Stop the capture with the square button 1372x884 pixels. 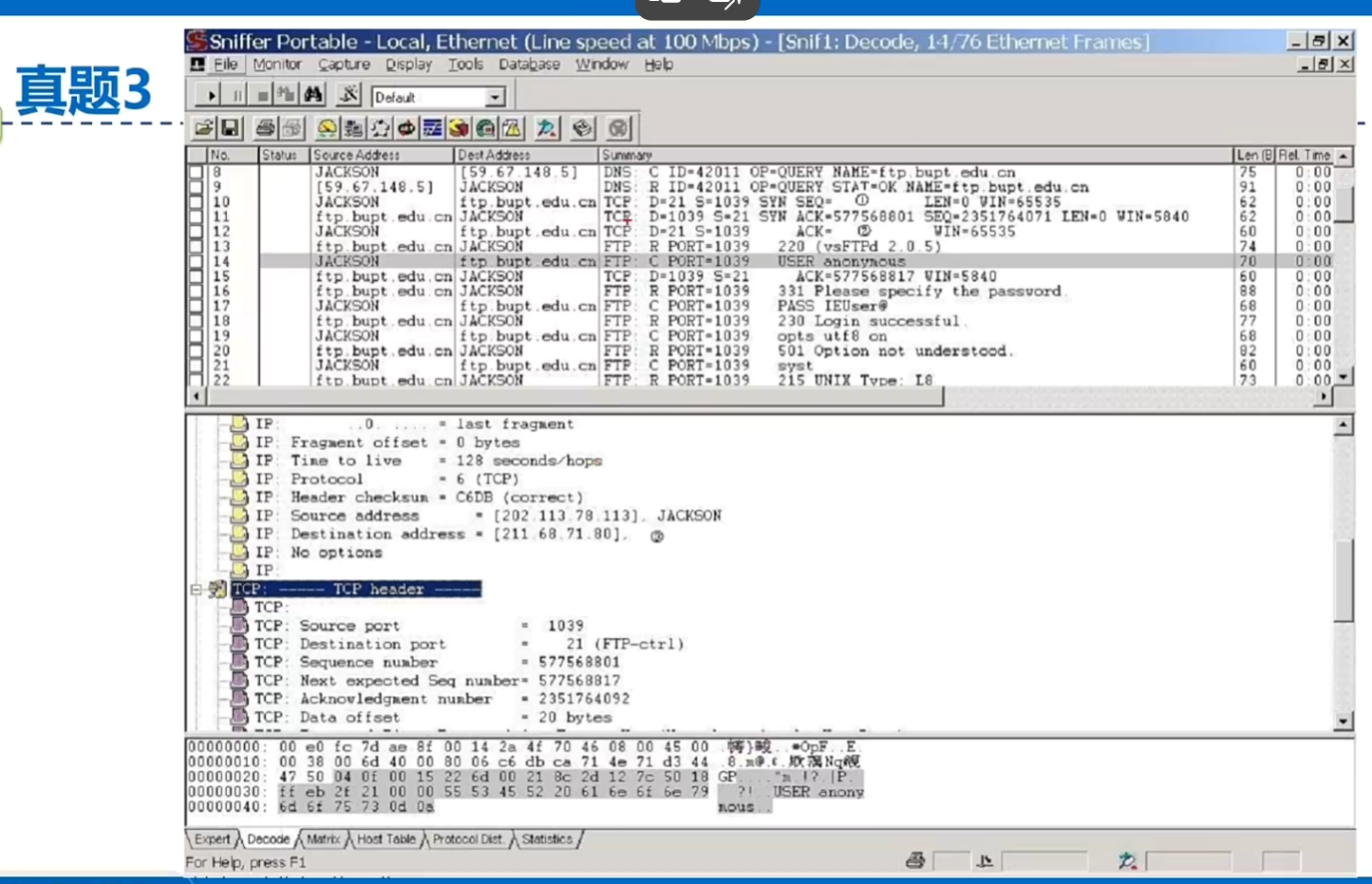coord(262,96)
